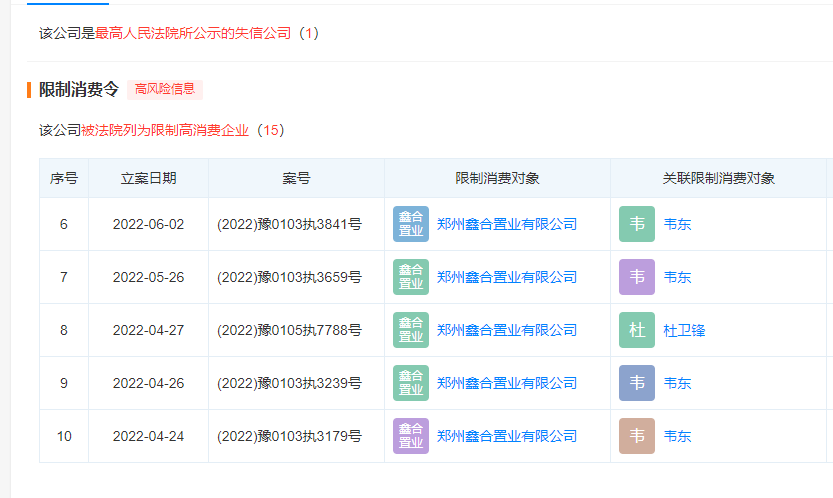Image resolution: width=833 pixels, height=498 pixels.
Task: Click the date 2022-05-26
Action: tap(148, 277)
